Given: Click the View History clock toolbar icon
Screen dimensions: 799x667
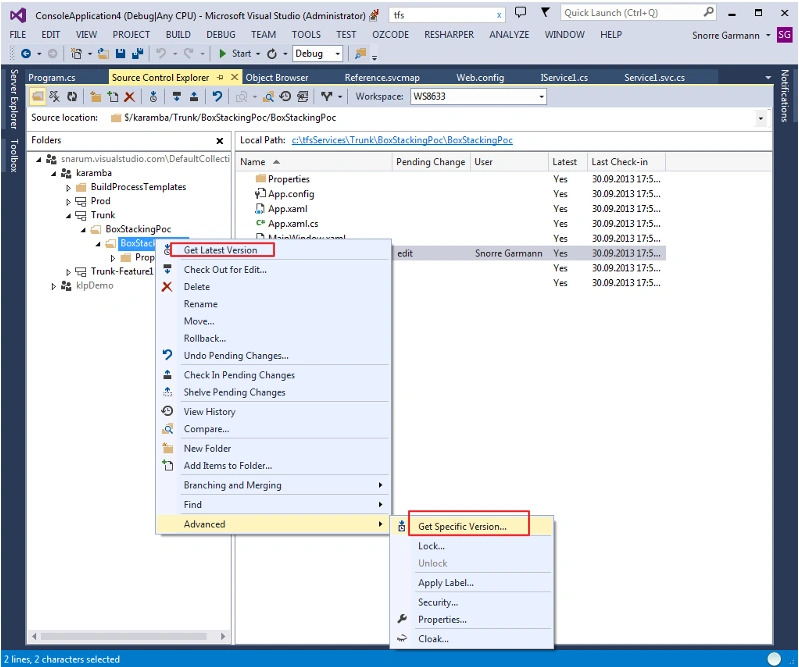Looking at the screenshot, I should click(285, 96).
